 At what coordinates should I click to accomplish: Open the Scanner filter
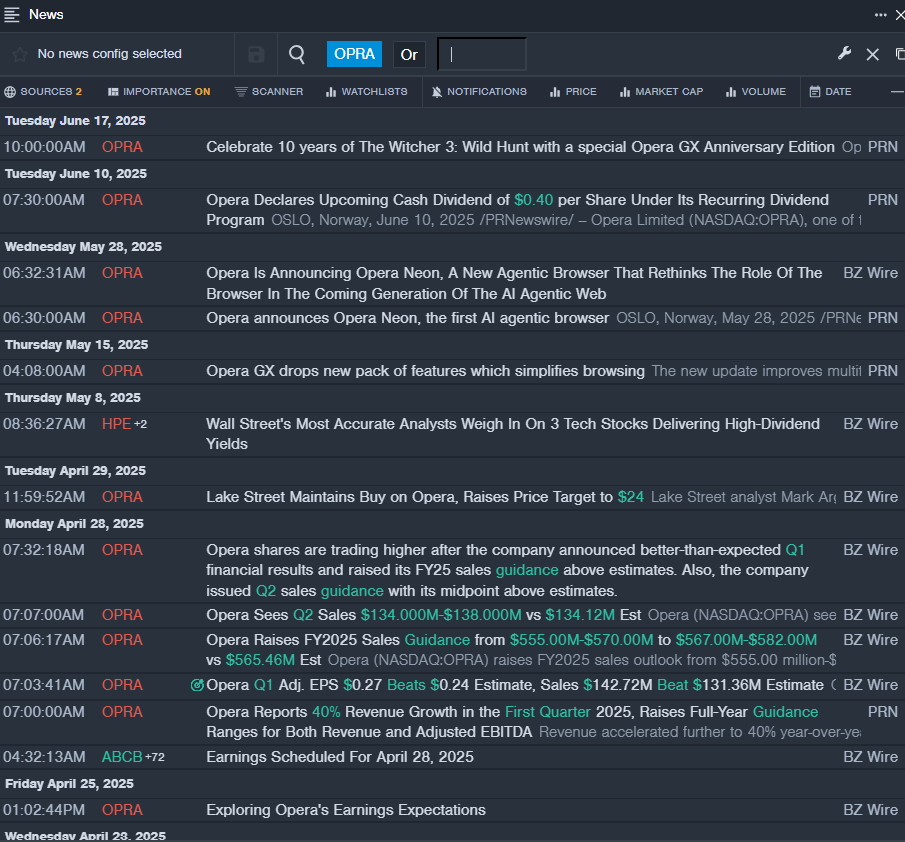pyautogui.click(x=269, y=92)
